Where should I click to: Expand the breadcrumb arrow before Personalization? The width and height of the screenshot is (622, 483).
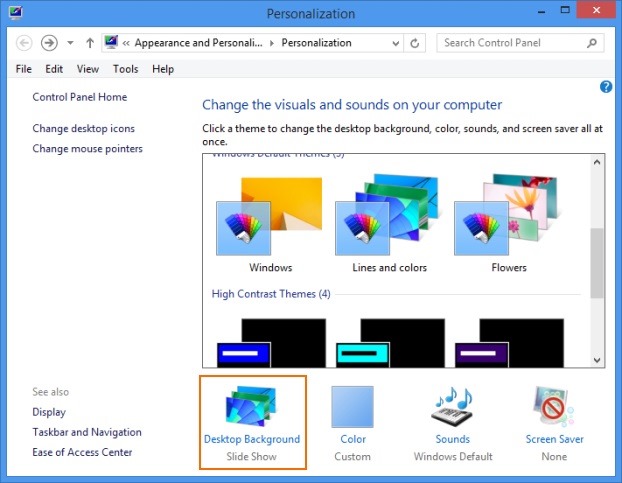(272, 43)
